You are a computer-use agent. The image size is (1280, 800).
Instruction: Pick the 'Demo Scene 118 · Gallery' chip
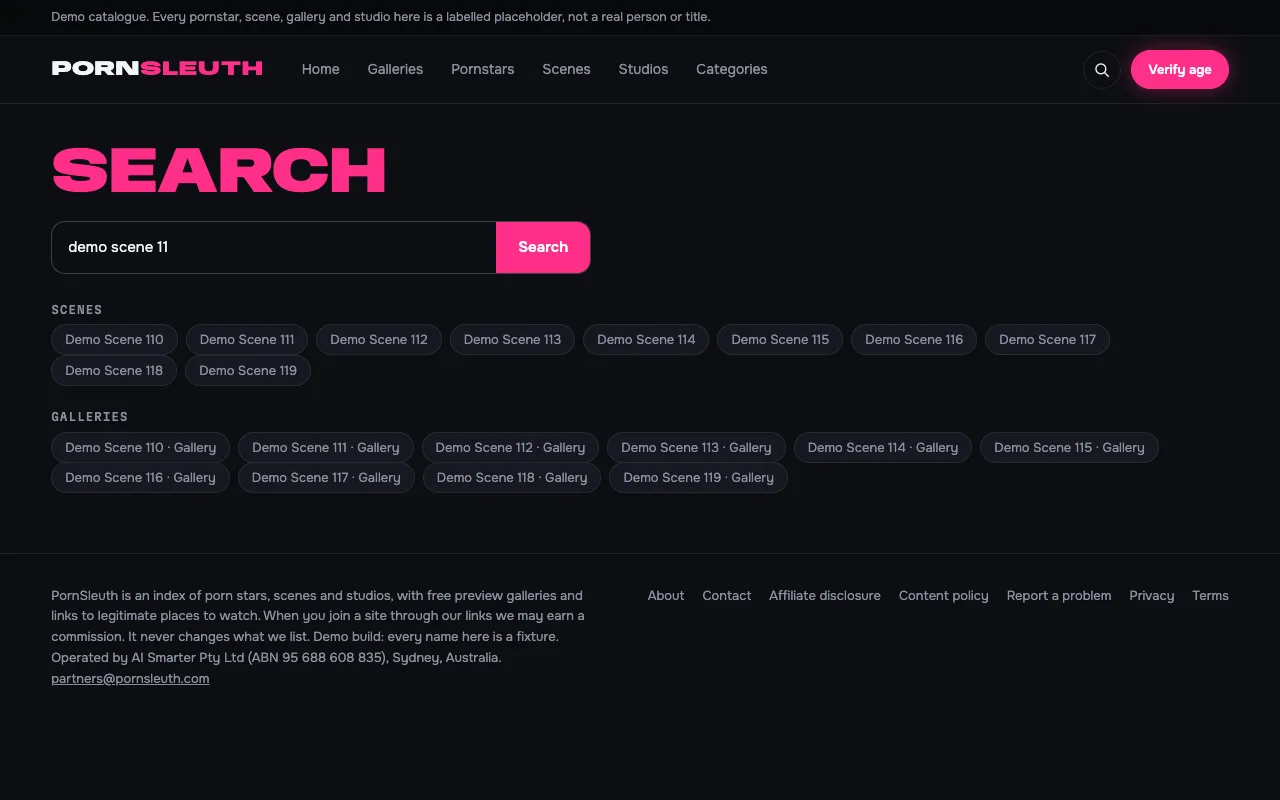click(x=512, y=477)
